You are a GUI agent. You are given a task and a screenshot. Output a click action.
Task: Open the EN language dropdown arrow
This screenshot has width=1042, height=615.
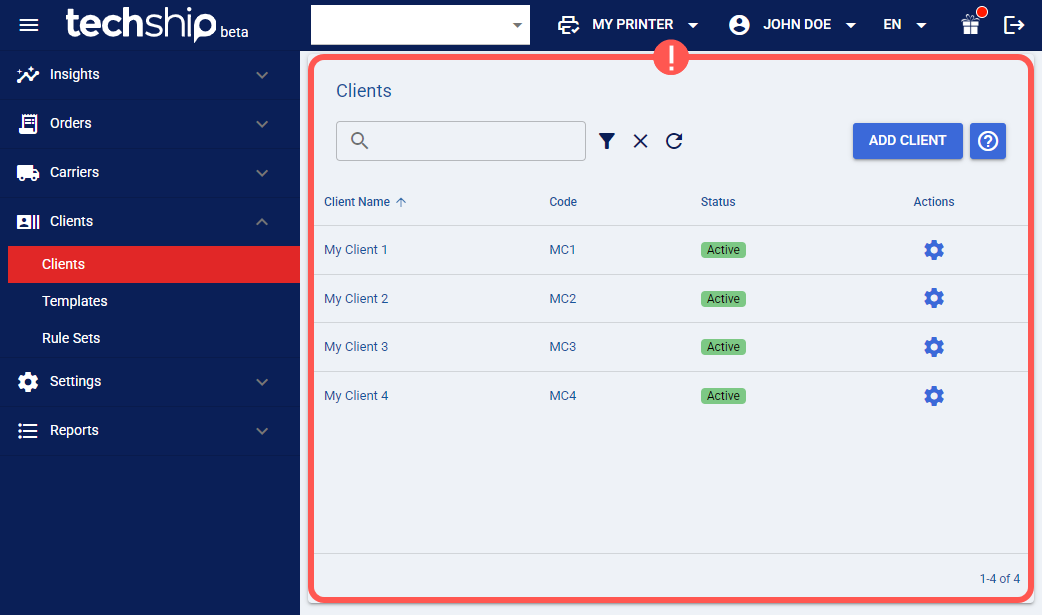tap(921, 25)
